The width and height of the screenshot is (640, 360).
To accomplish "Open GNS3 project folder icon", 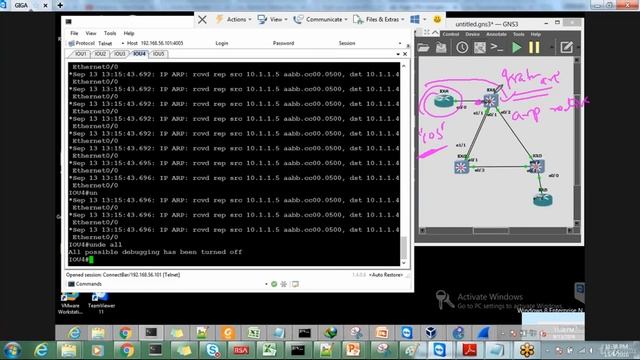I will click(x=423, y=48).
